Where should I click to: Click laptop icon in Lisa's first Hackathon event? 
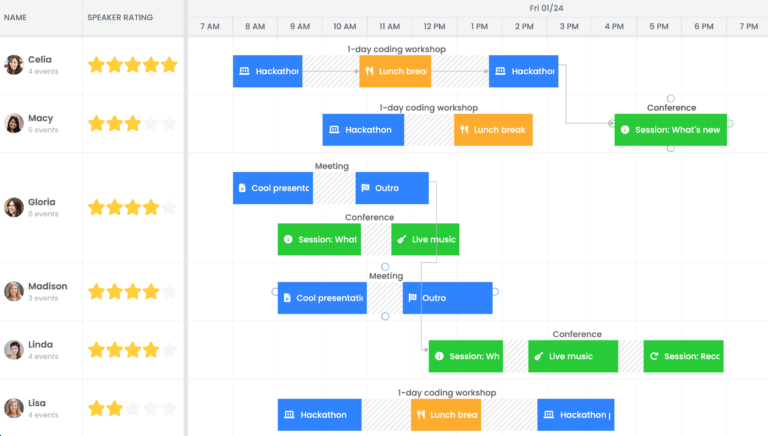tap(289, 414)
